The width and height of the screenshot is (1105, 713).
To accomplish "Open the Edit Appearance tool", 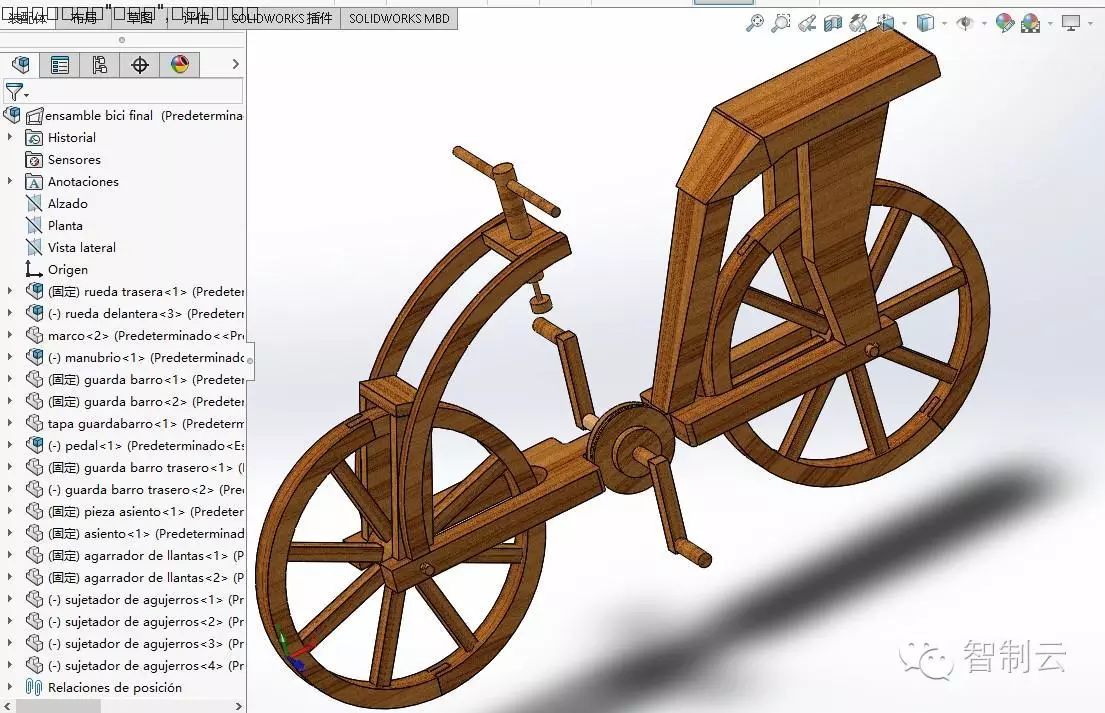I will [x=1004, y=23].
